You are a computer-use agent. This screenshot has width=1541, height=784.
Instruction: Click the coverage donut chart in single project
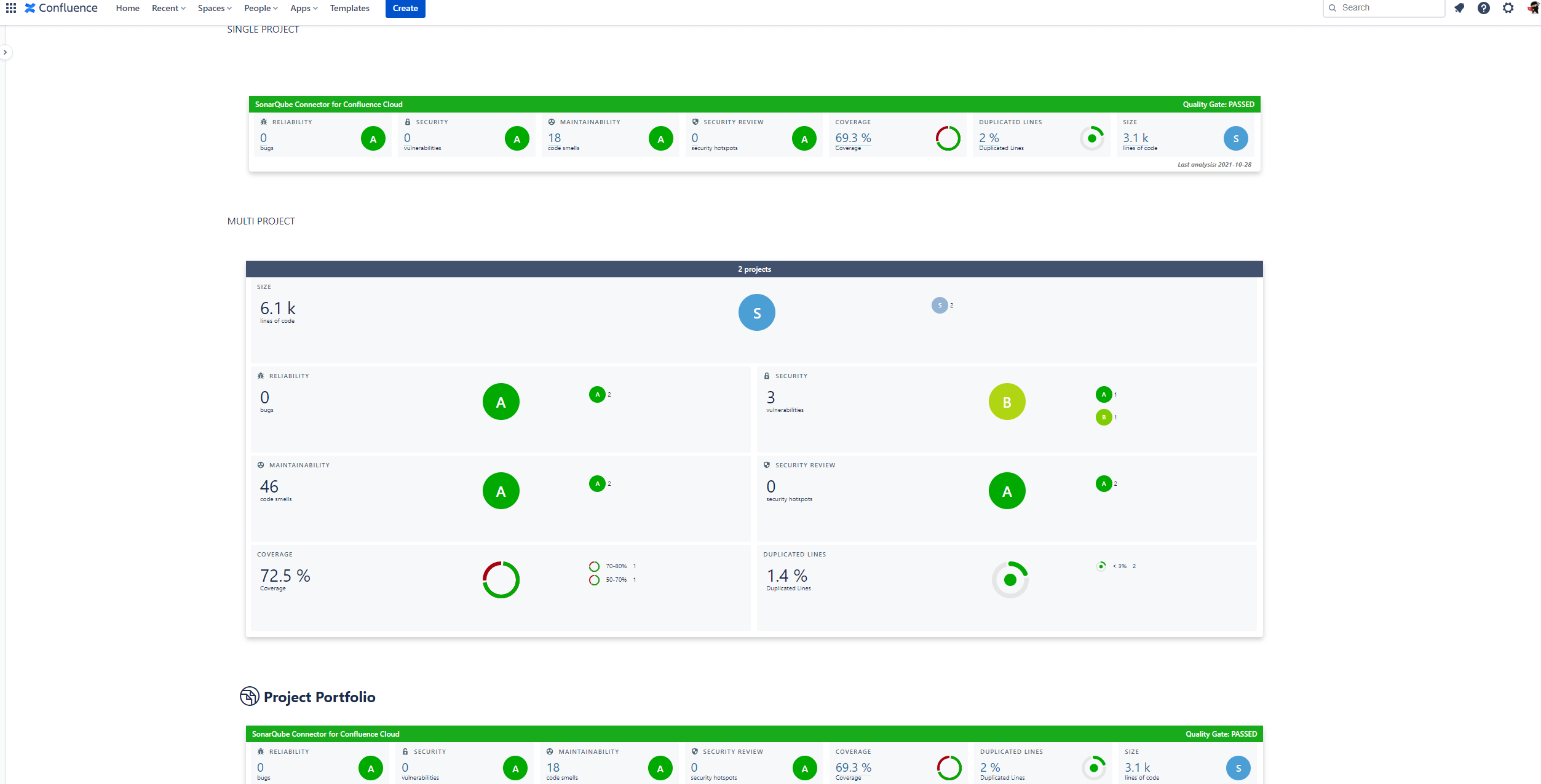[948, 138]
